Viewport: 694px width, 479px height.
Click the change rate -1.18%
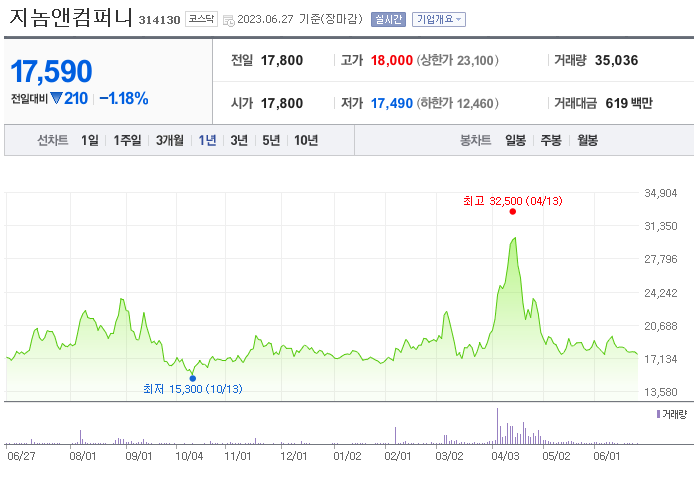(x=123, y=98)
